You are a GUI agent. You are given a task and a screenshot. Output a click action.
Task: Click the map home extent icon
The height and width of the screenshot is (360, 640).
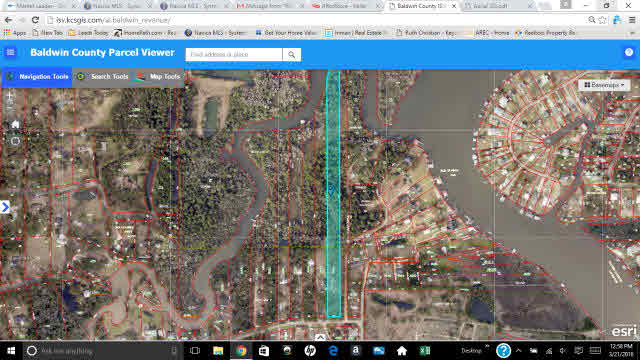point(15,124)
